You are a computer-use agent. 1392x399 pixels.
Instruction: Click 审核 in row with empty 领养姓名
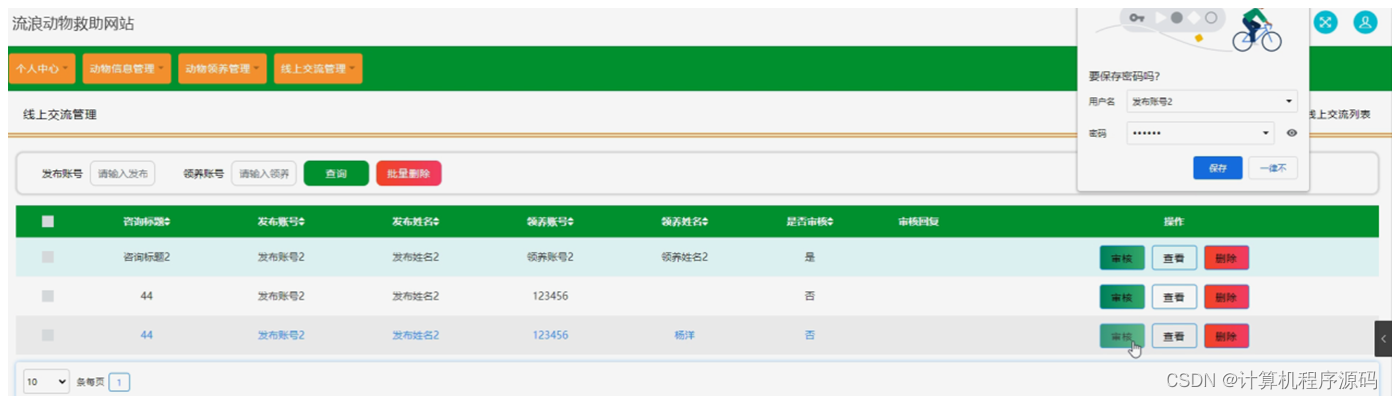pyautogui.click(x=1122, y=297)
